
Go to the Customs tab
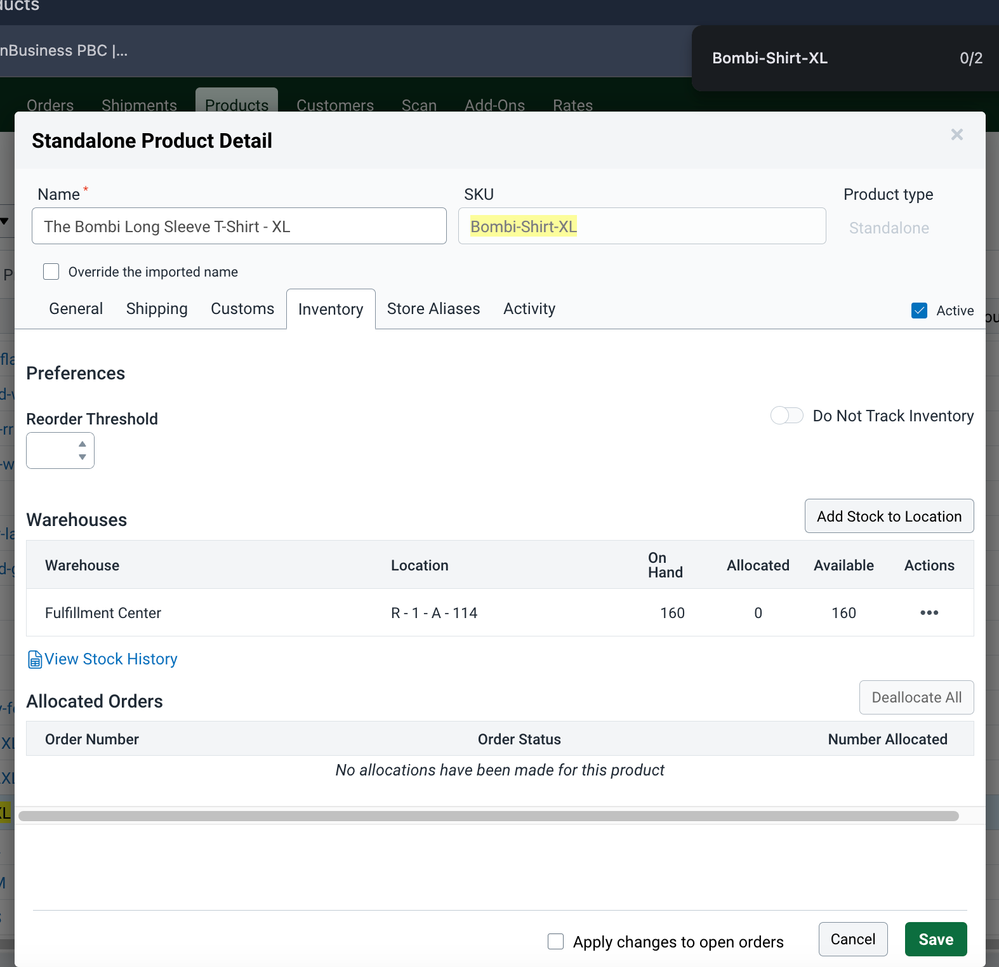pos(242,309)
